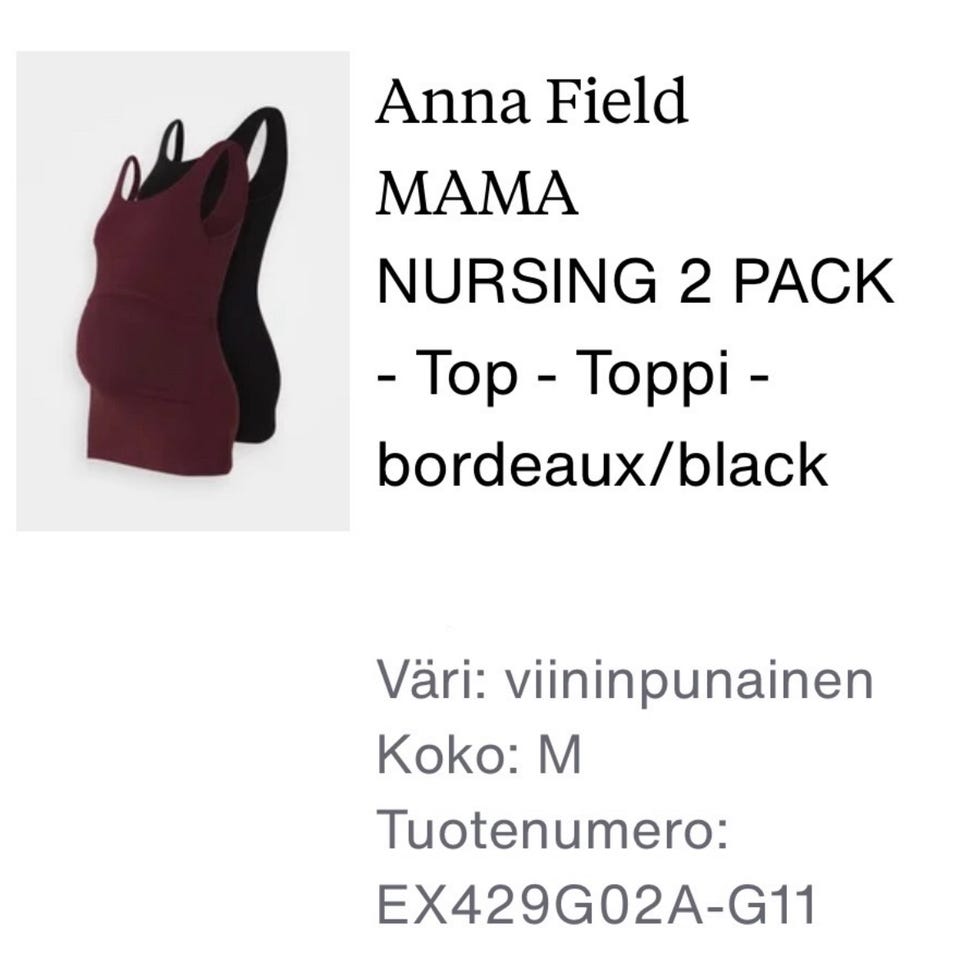The height and width of the screenshot is (958, 960).
Task: Click the 'Väri:' label
Action: point(432,679)
